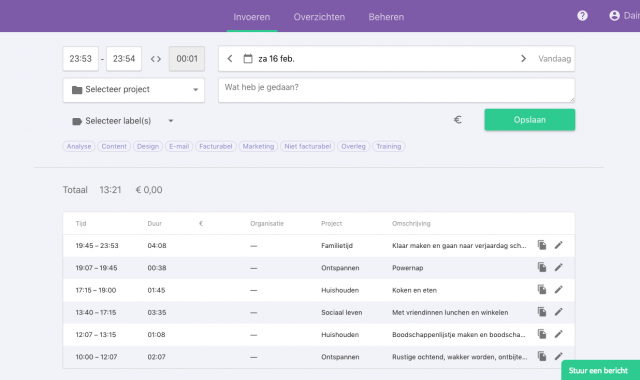
Task: Edit the Rustige ochtend entry
Action: pyautogui.click(x=559, y=356)
